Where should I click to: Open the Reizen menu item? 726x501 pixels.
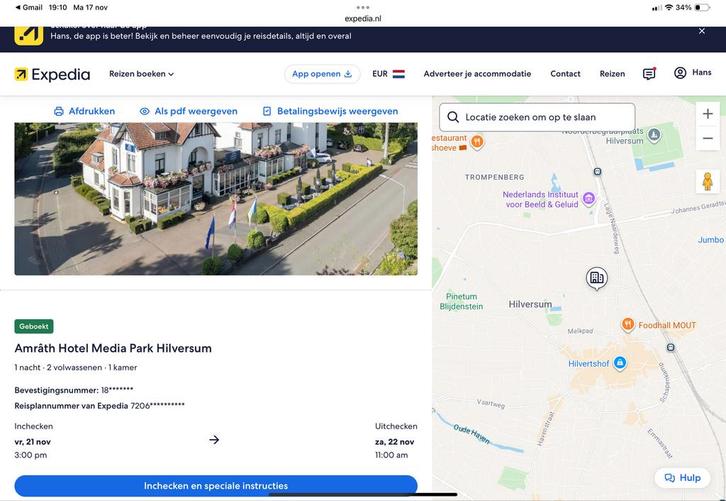click(x=612, y=74)
